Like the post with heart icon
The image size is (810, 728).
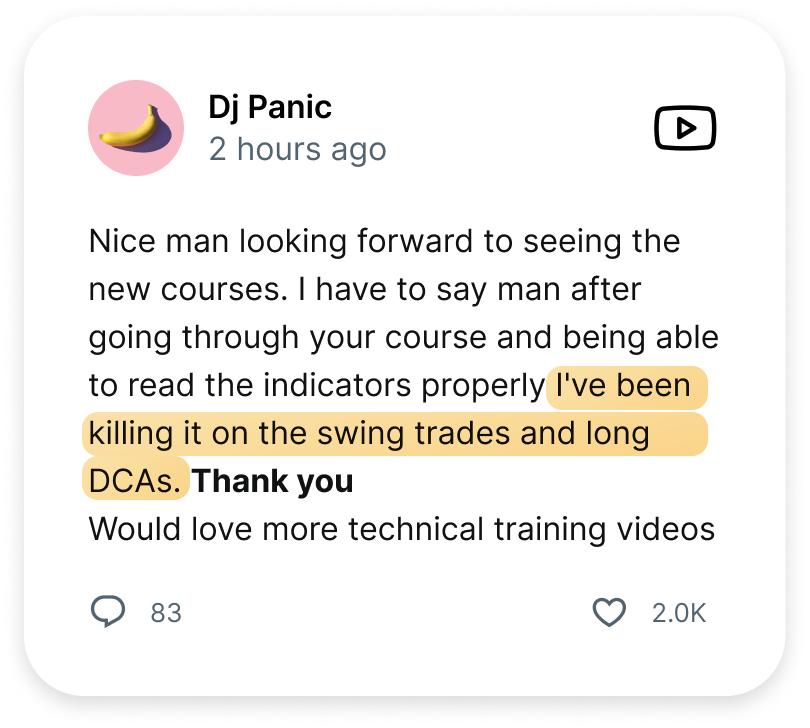(x=609, y=612)
